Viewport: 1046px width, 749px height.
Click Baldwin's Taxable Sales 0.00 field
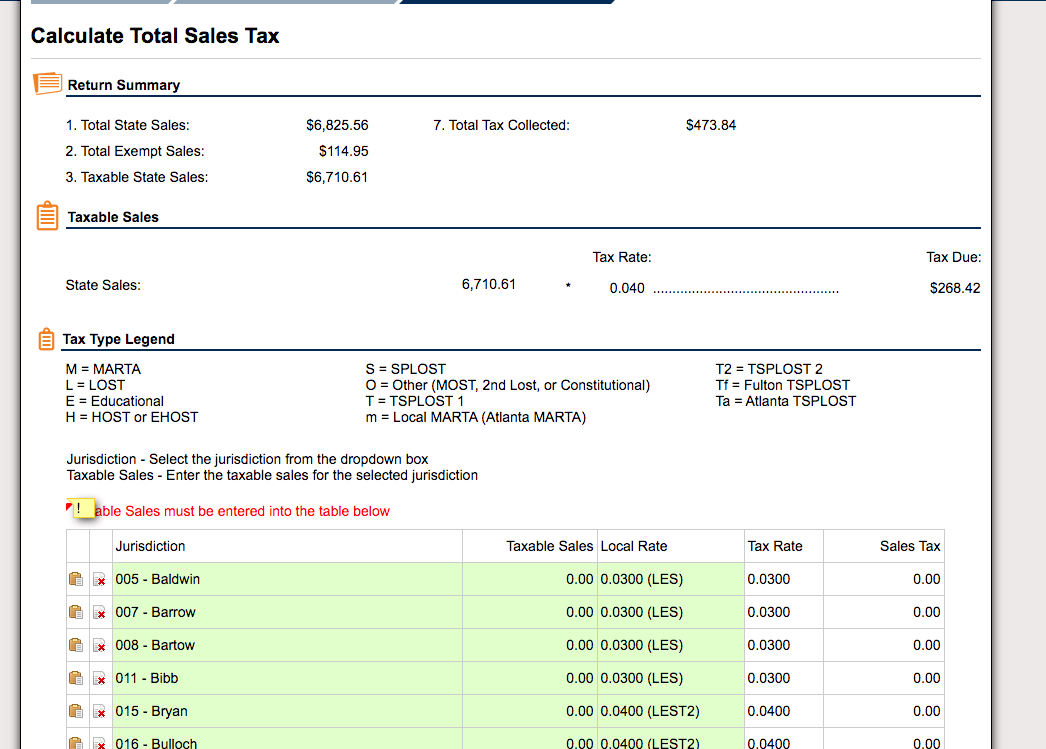tap(530, 579)
